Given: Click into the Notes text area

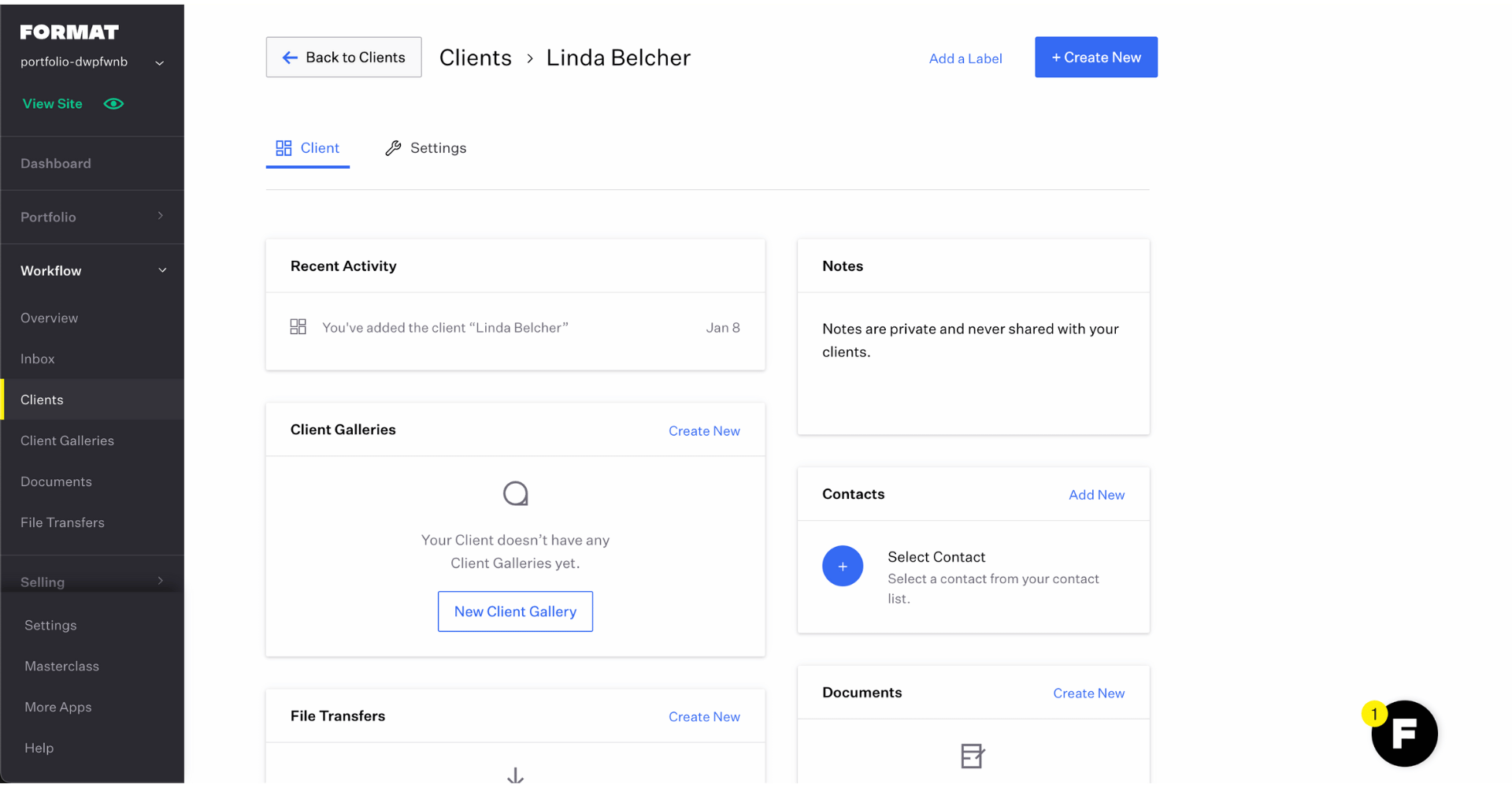Looking at the screenshot, I should [x=973, y=362].
